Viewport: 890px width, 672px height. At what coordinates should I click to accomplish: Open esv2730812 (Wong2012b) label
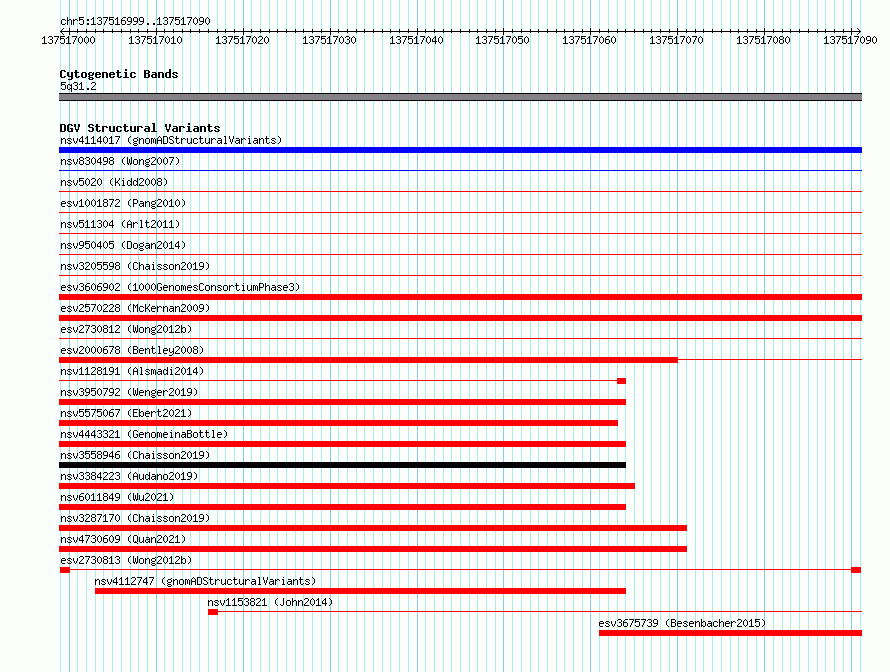click(x=126, y=329)
